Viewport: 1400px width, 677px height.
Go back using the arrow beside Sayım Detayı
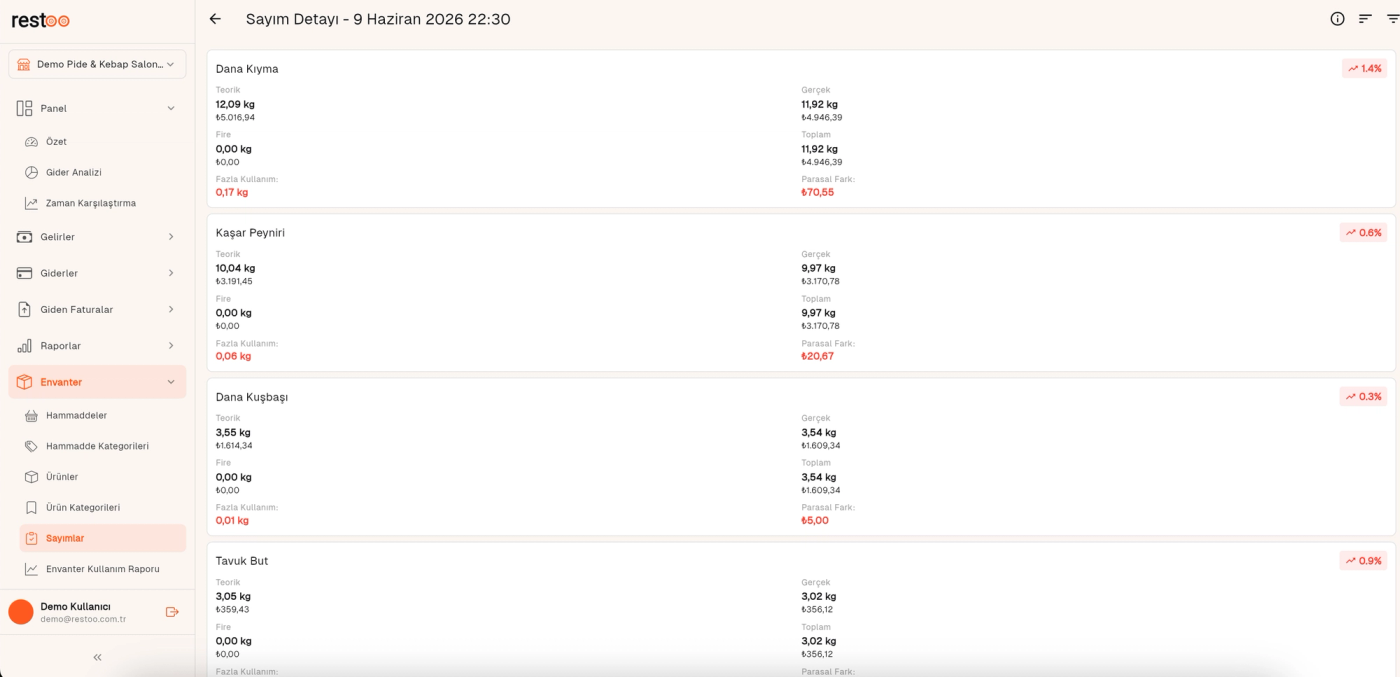[x=215, y=19]
